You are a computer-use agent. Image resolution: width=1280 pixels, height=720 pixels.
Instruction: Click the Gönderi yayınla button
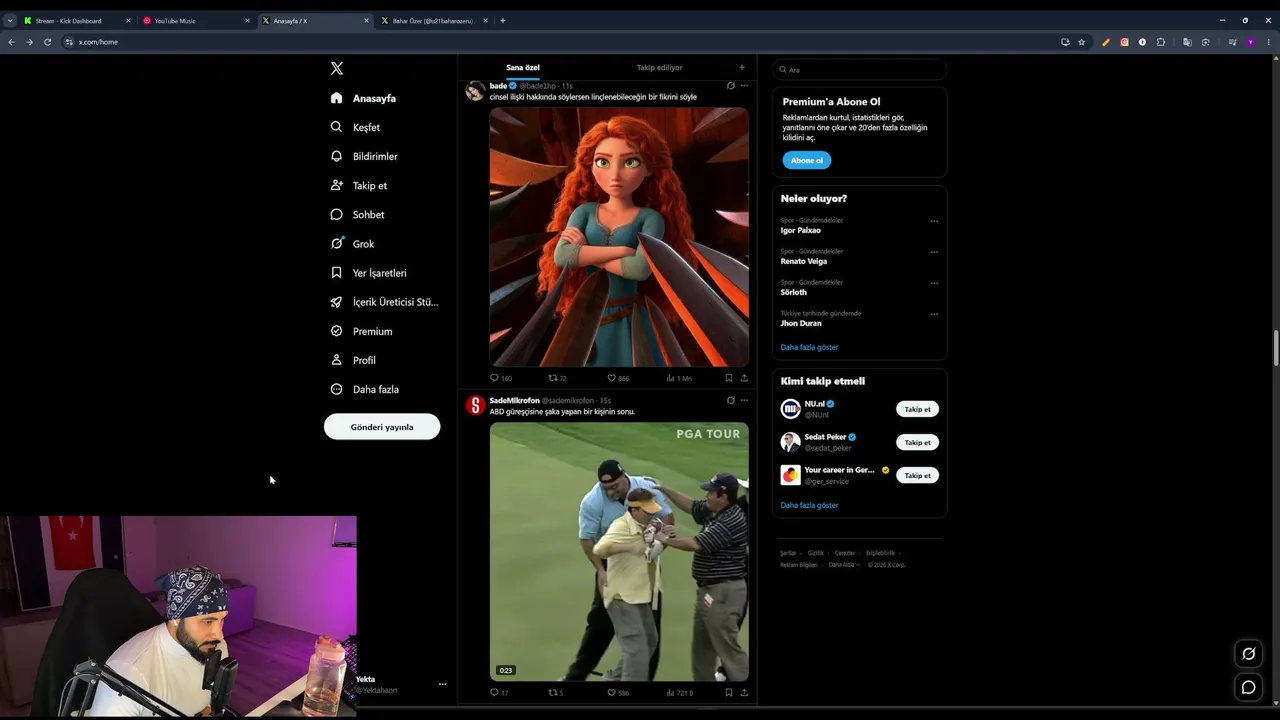point(382,427)
